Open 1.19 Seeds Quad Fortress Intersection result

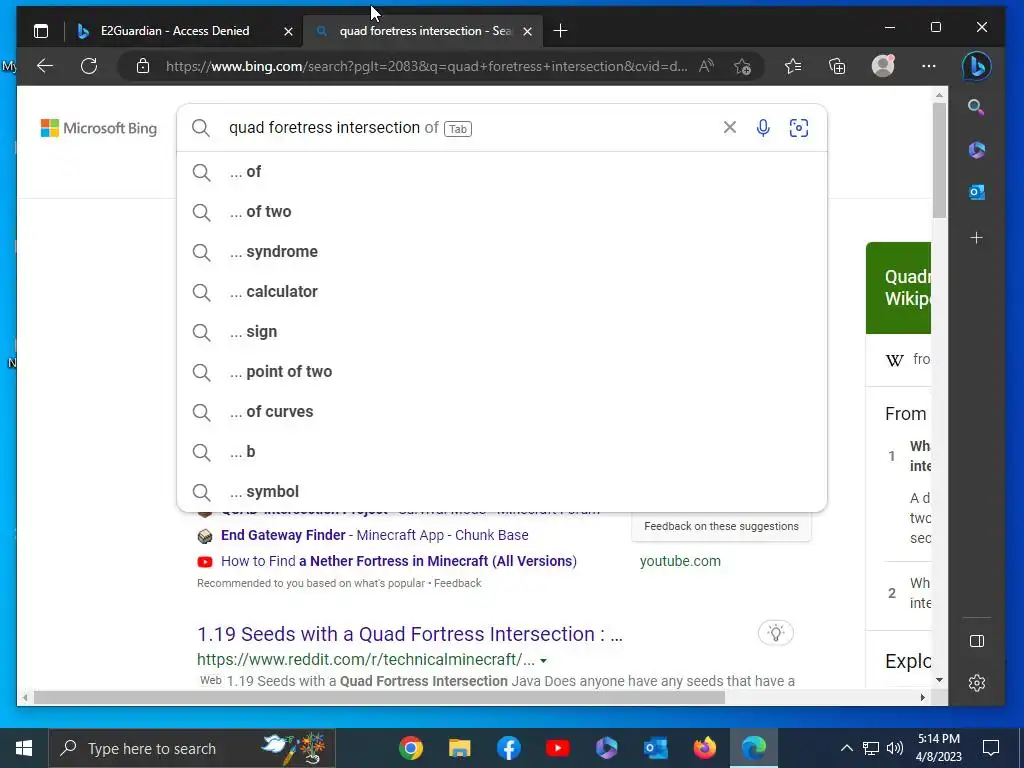coord(409,634)
